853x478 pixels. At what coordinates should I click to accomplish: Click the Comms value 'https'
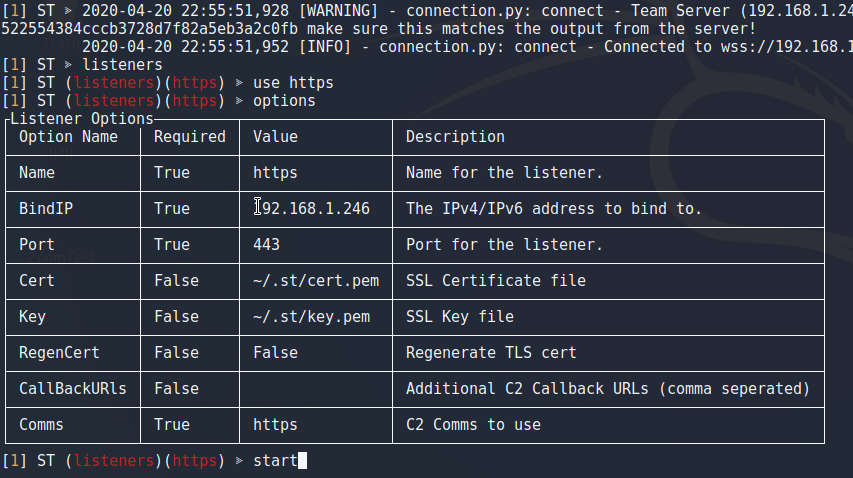(275, 424)
